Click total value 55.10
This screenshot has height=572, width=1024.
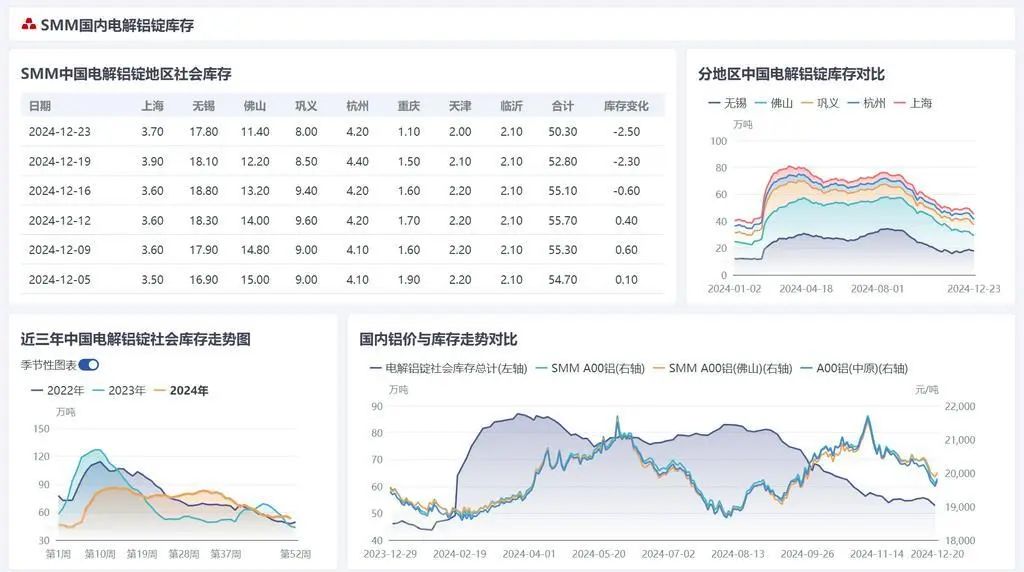[562, 191]
